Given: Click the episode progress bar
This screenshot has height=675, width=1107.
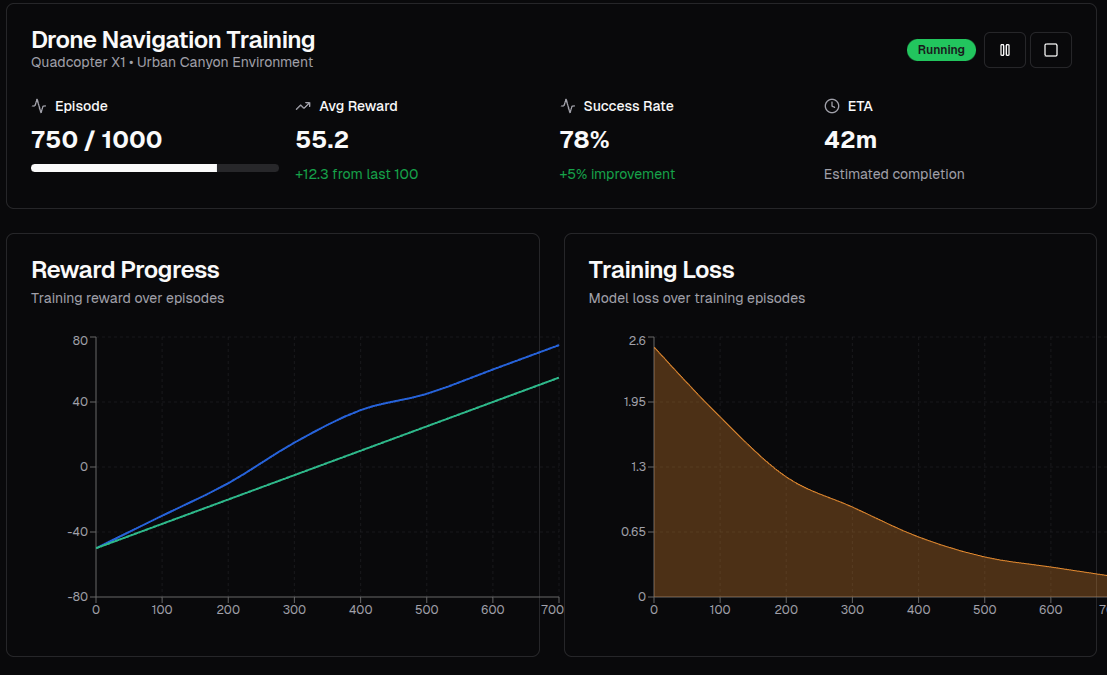Looking at the screenshot, I should (x=155, y=167).
